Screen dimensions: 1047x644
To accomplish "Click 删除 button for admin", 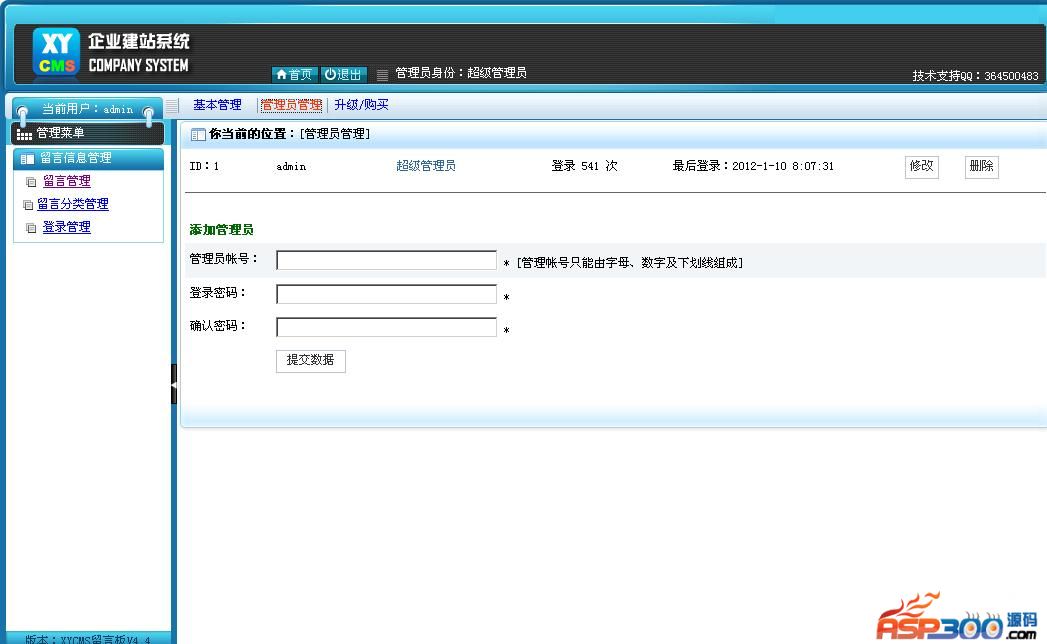I will click(982, 166).
